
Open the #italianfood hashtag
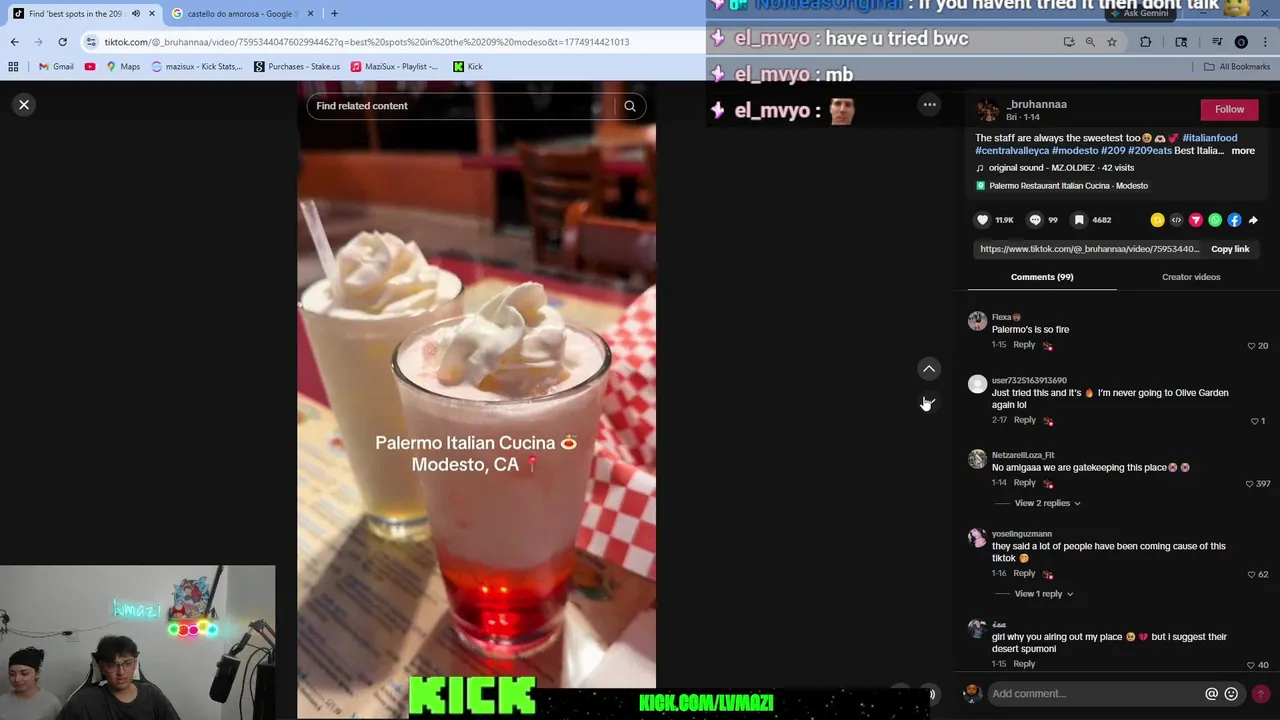pyautogui.click(x=1210, y=138)
